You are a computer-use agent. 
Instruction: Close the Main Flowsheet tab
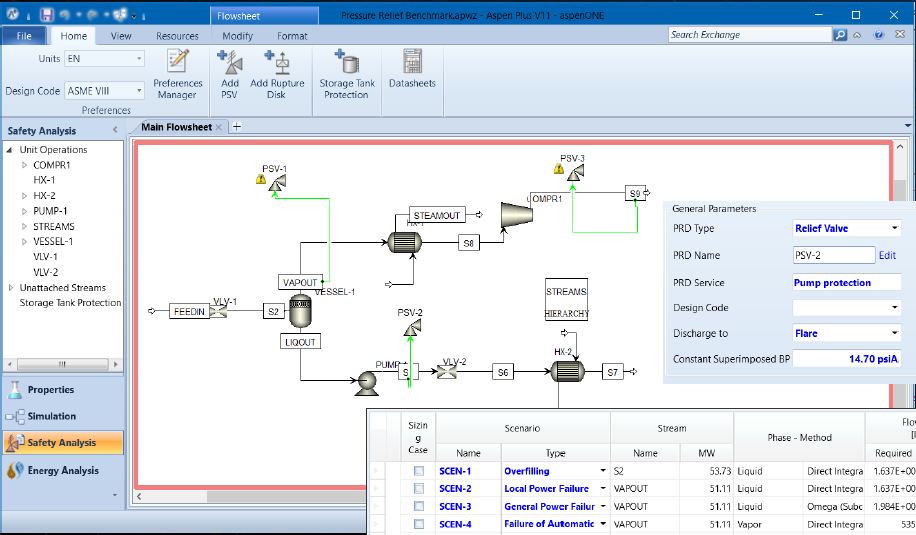(218, 127)
